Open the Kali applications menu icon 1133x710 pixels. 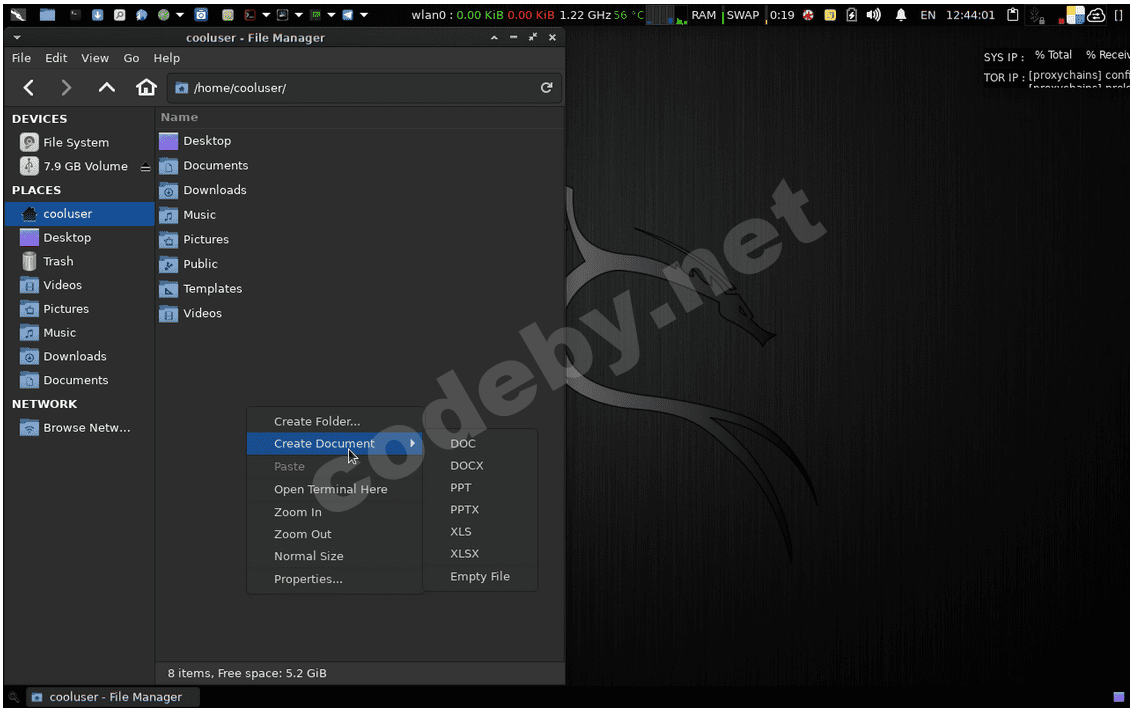[17, 14]
